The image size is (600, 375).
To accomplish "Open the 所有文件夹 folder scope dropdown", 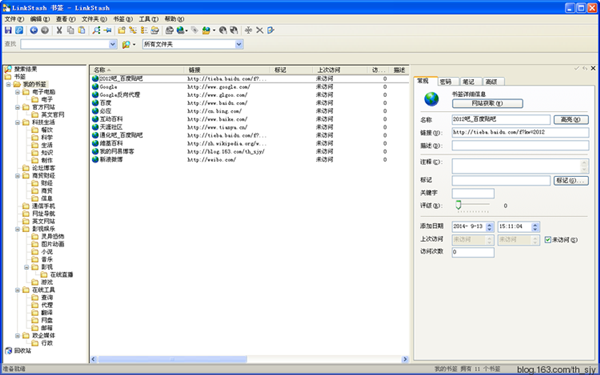I will (x=239, y=44).
